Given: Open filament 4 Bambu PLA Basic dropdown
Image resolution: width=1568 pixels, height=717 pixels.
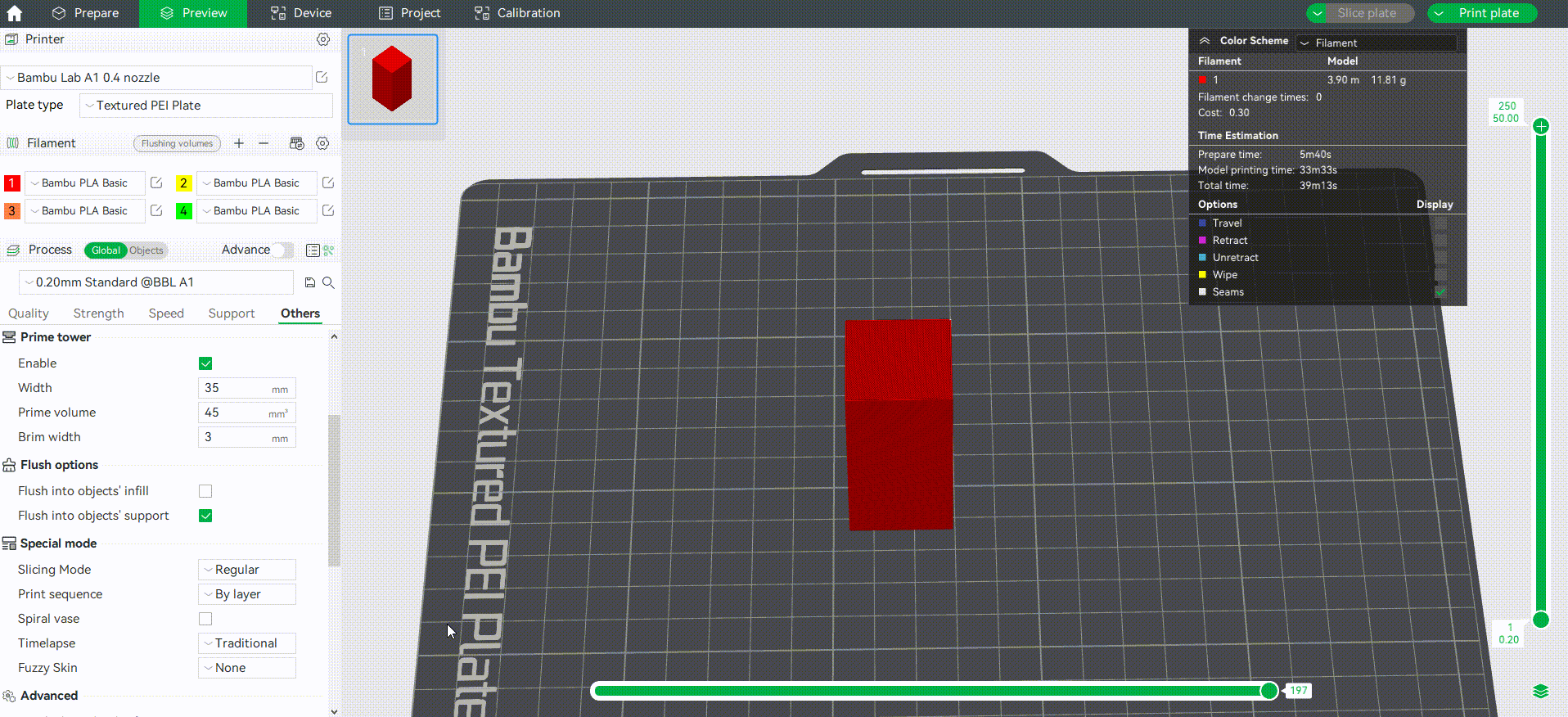Looking at the screenshot, I should click(x=257, y=210).
